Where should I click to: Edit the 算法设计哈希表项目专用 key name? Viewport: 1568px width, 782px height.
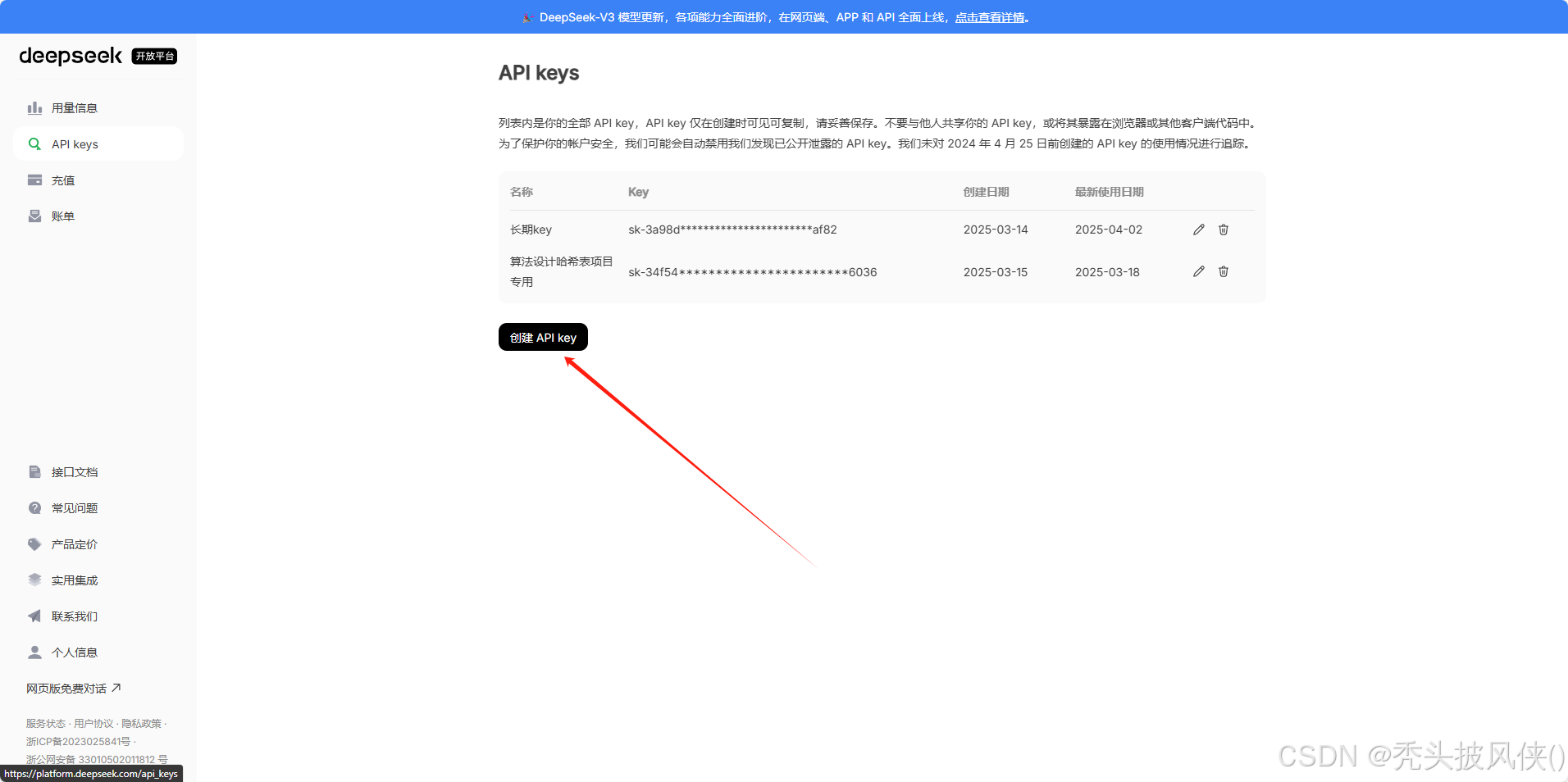[x=1199, y=271]
